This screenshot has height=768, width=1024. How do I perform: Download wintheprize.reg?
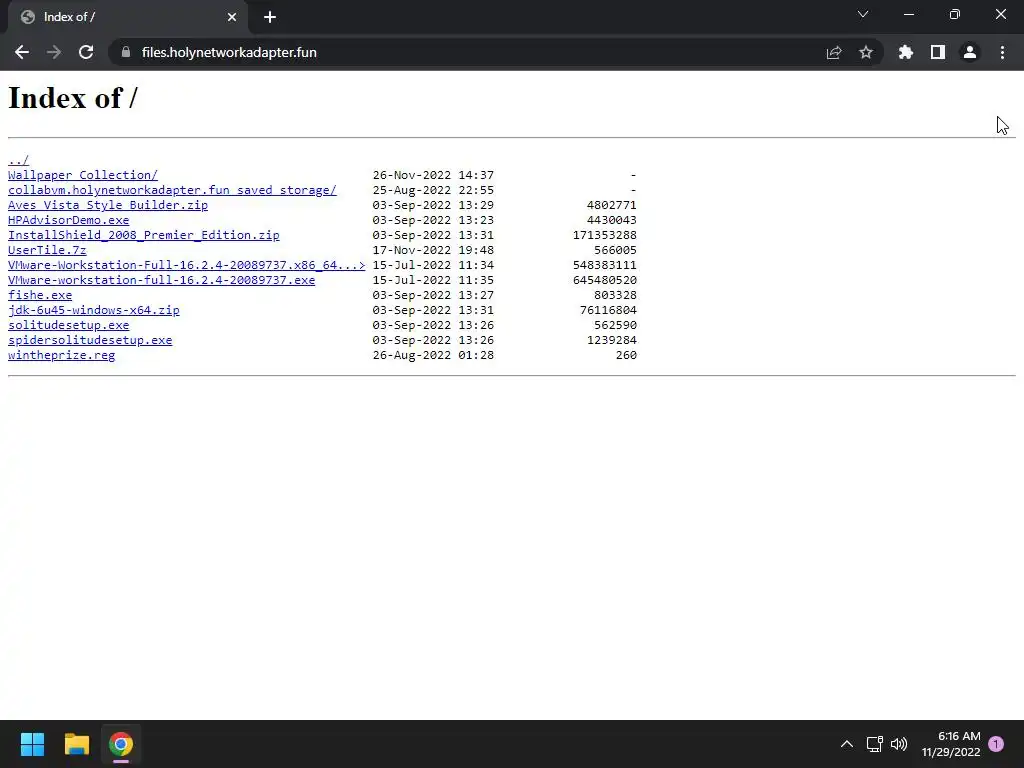tap(61, 355)
